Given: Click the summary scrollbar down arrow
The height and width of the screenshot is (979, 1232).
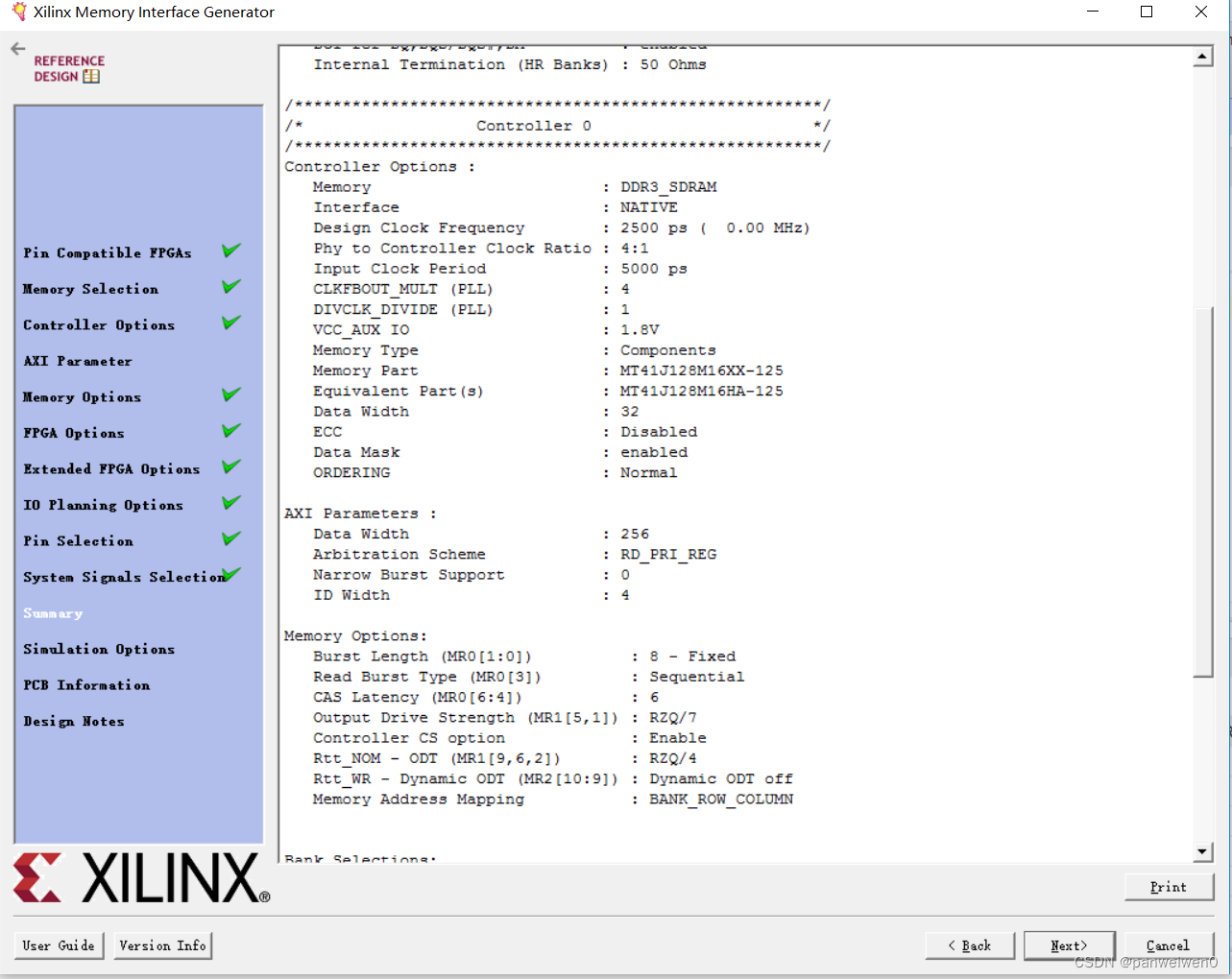Looking at the screenshot, I should [x=1203, y=851].
